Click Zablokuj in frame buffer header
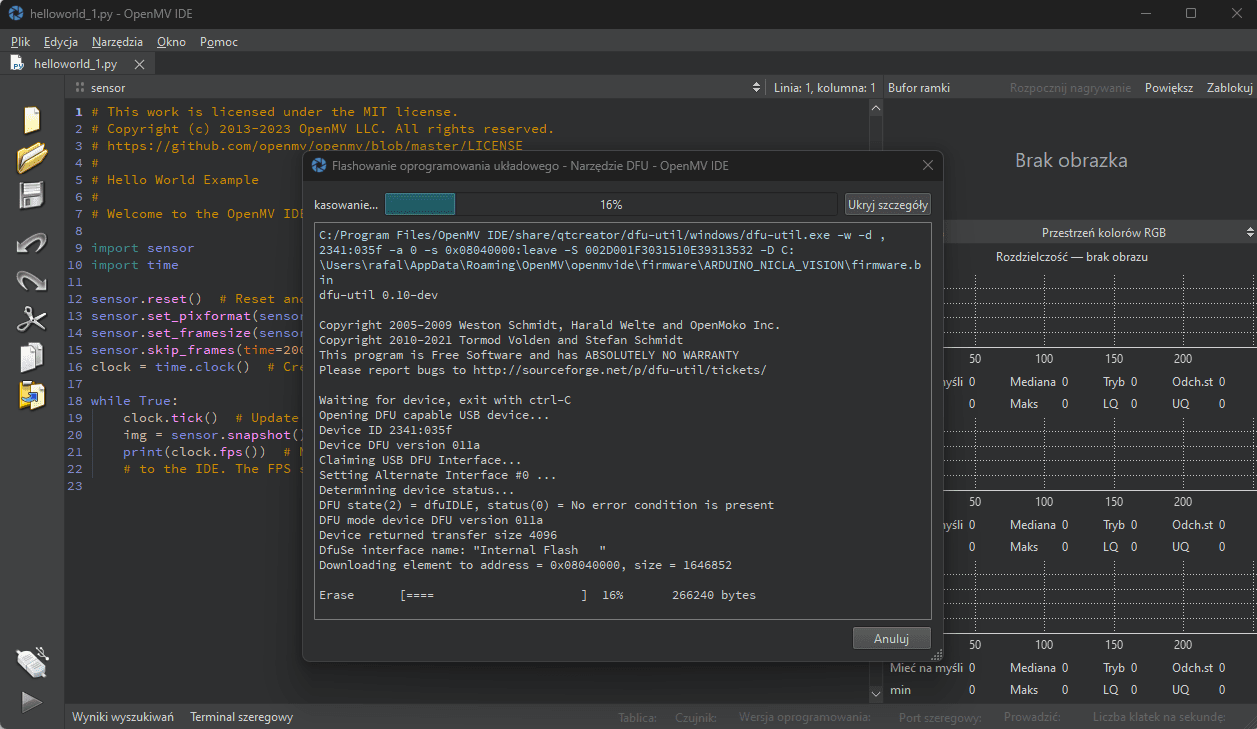Image resolution: width=1257 pixels, height=729 pixels. pos(1230,88)
